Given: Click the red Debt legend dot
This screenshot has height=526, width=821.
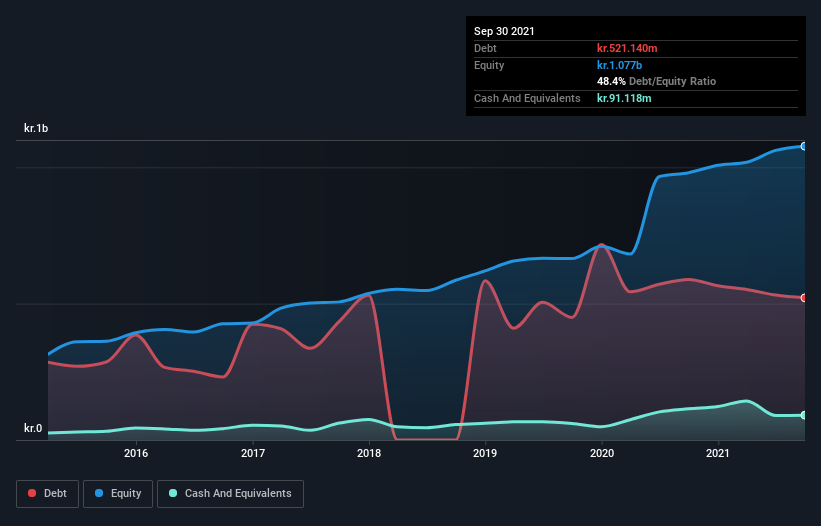Looking at the screenshot, I should tap(32, 493).
